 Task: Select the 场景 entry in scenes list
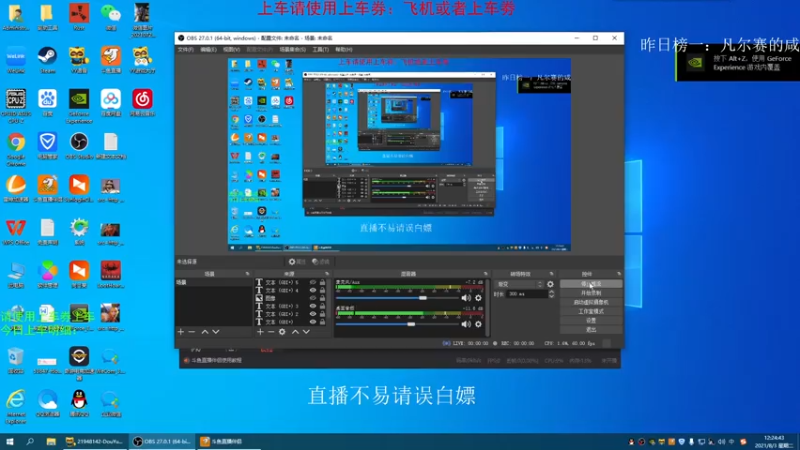[x=213, y=282]
